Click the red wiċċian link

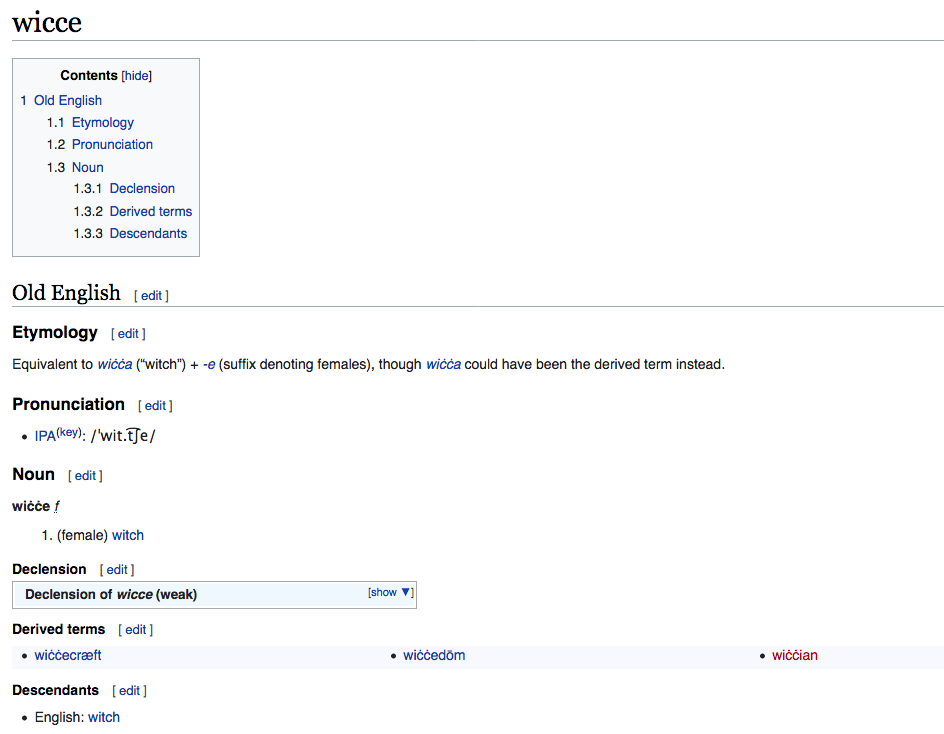(x=794, y=656)
